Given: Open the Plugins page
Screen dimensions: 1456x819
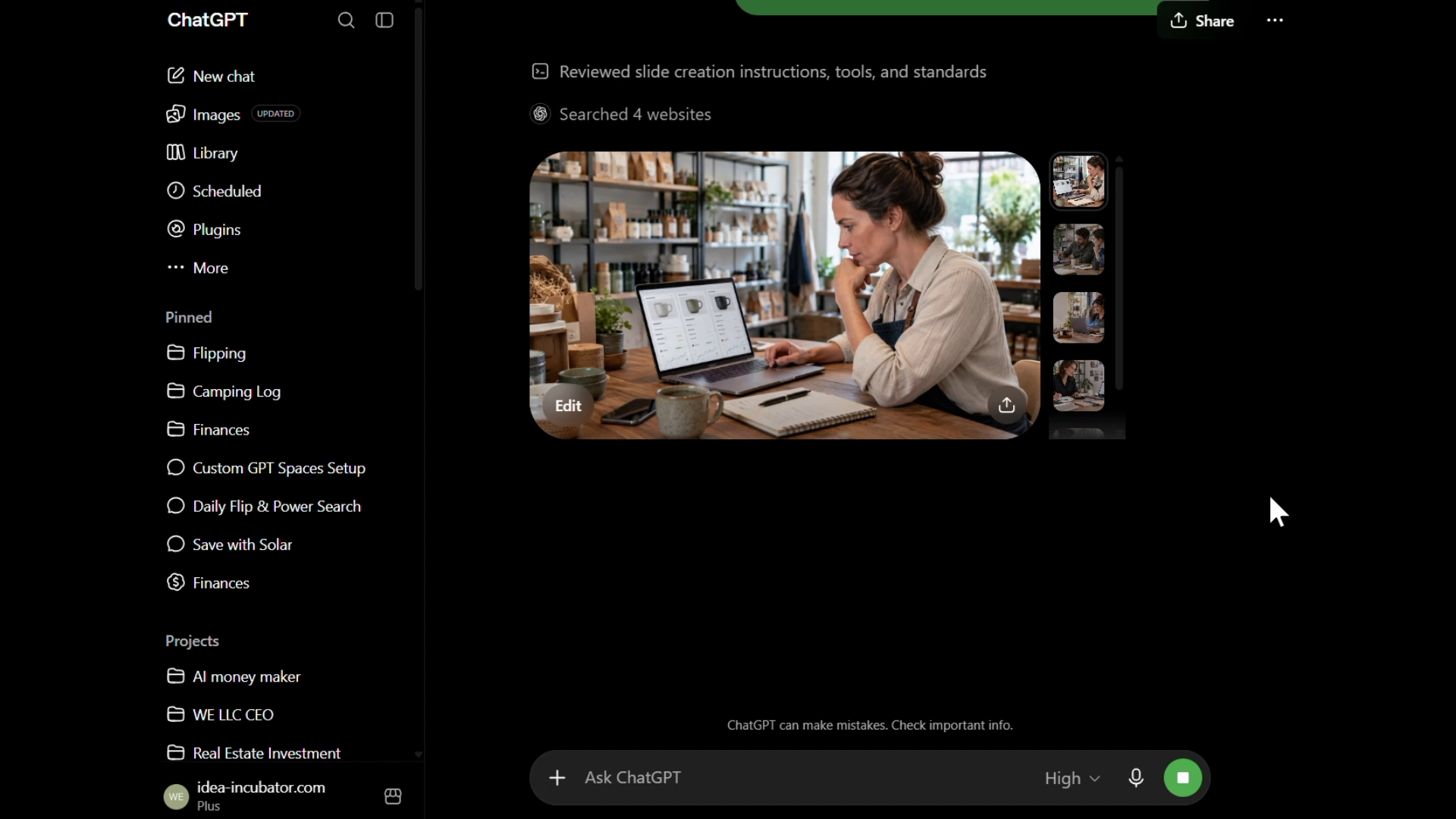Looking at the screenshot, I should [203, 229].
